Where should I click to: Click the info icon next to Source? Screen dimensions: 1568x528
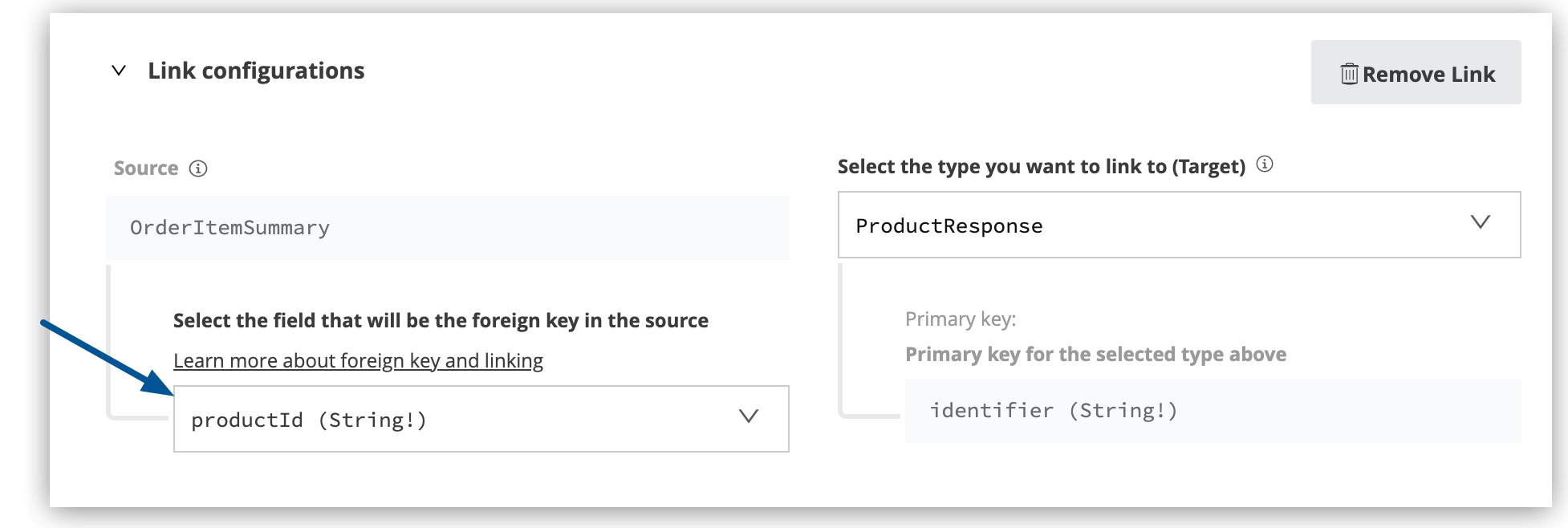pos(197,169)
